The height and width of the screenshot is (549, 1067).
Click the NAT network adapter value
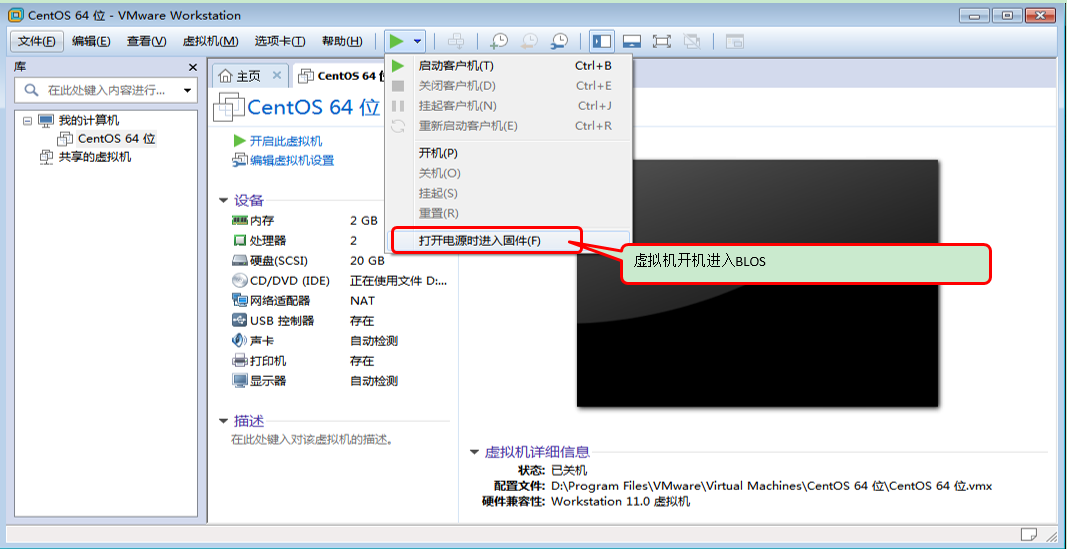(363, 301)
